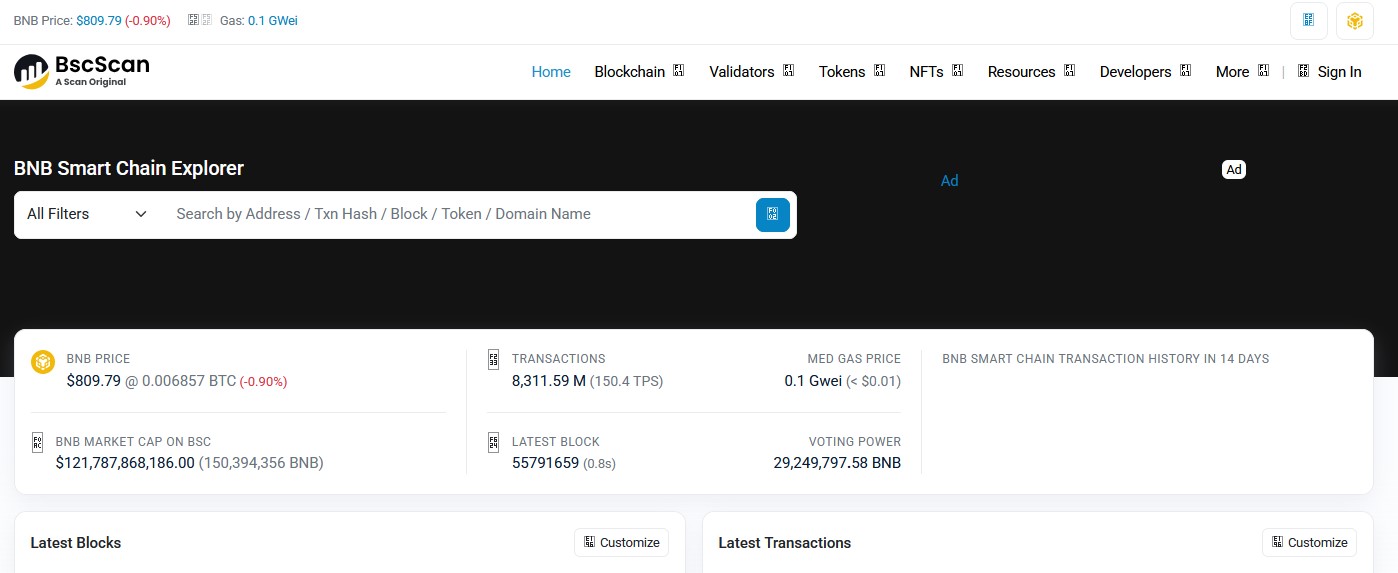Customize the Latest Transactions panel
The image size is (1398, 573).
point(1309,542)
